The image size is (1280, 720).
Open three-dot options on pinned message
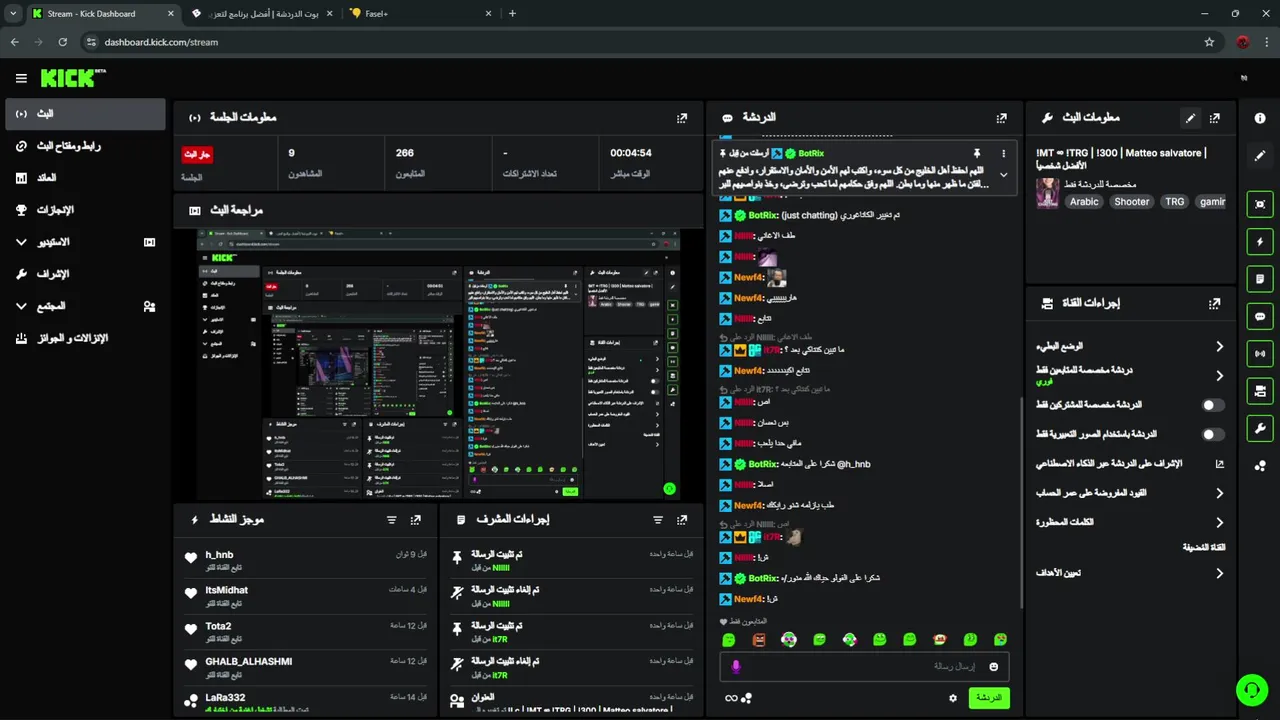coord(1003,153)
